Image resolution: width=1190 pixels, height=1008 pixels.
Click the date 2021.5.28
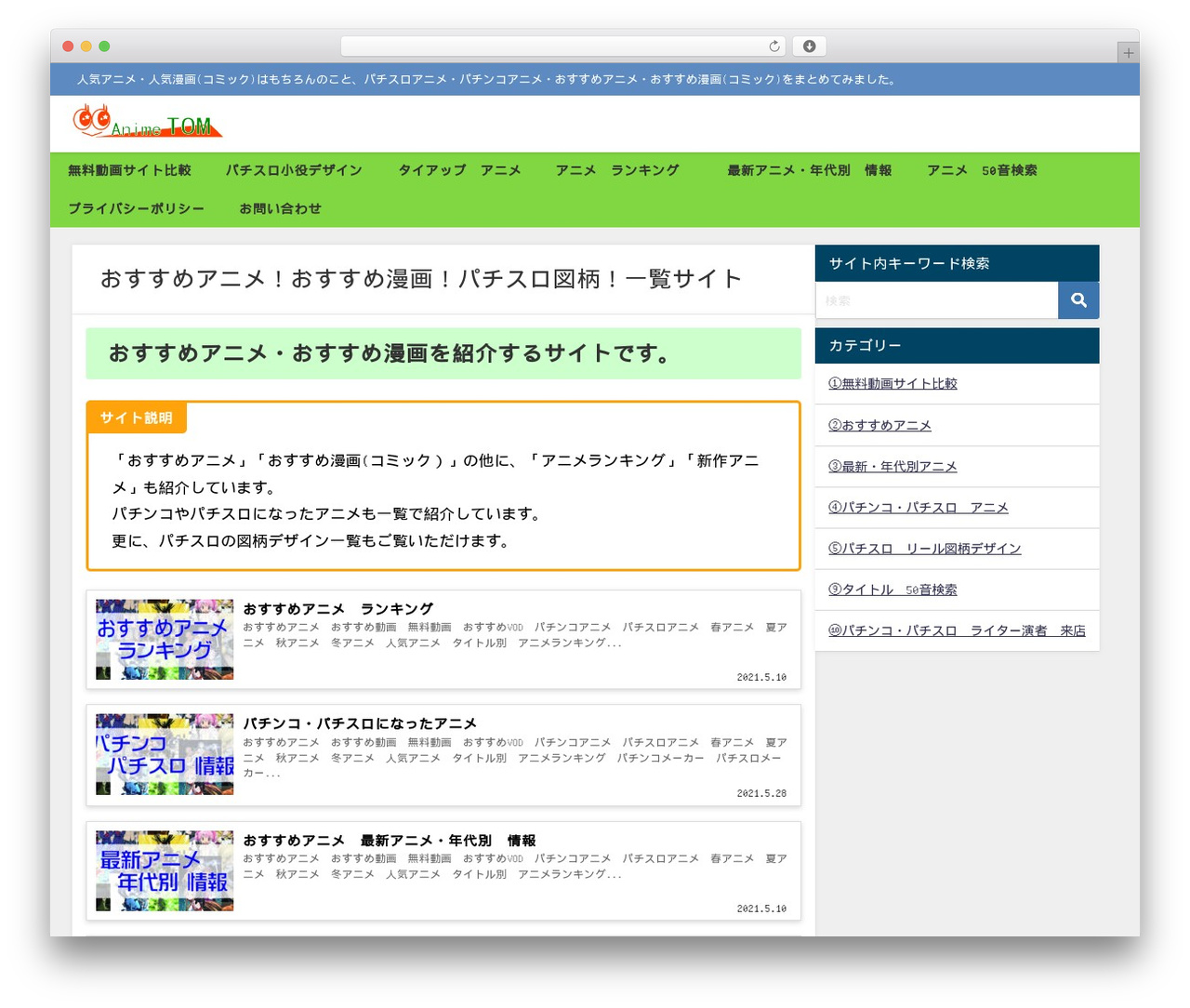(761, 793)
